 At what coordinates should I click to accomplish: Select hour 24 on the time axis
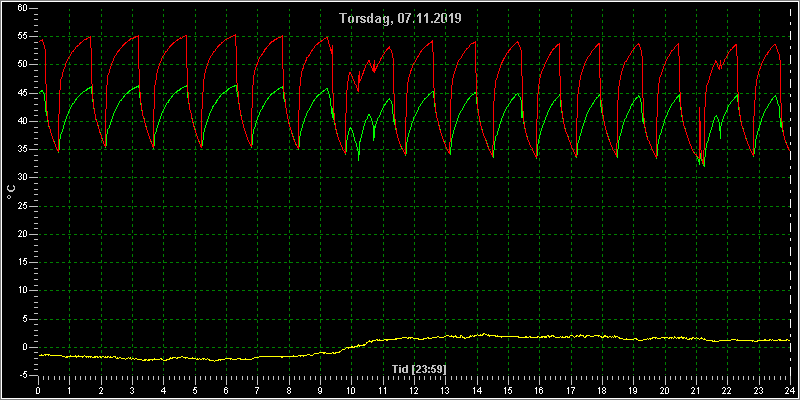[790, 390]
